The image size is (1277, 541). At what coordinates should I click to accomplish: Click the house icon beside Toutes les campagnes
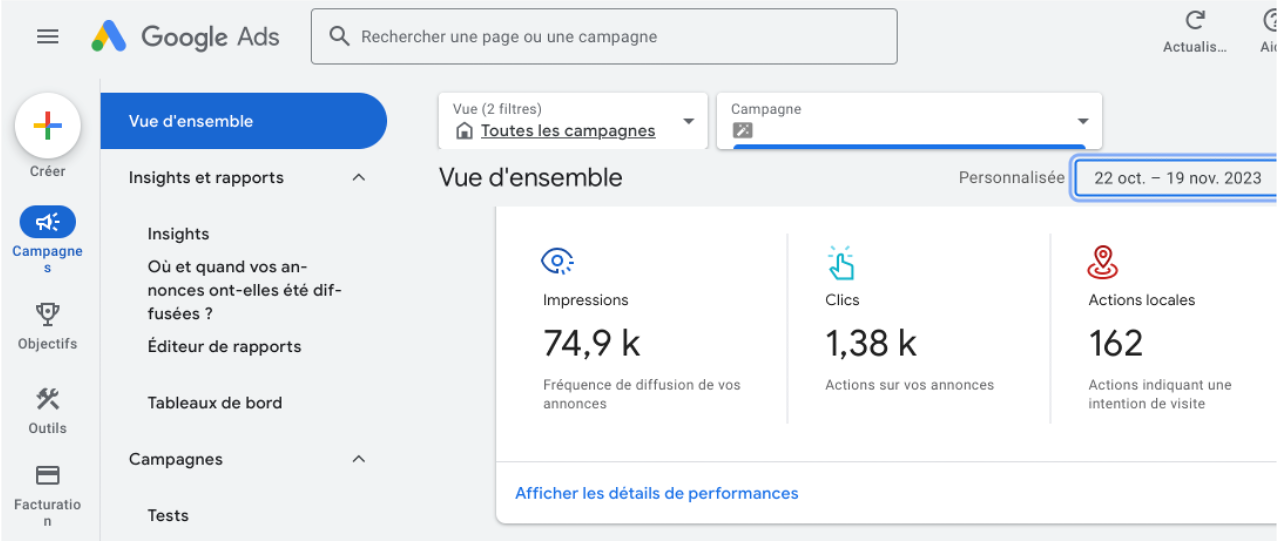pyautogui.click(x=464, y=131)
